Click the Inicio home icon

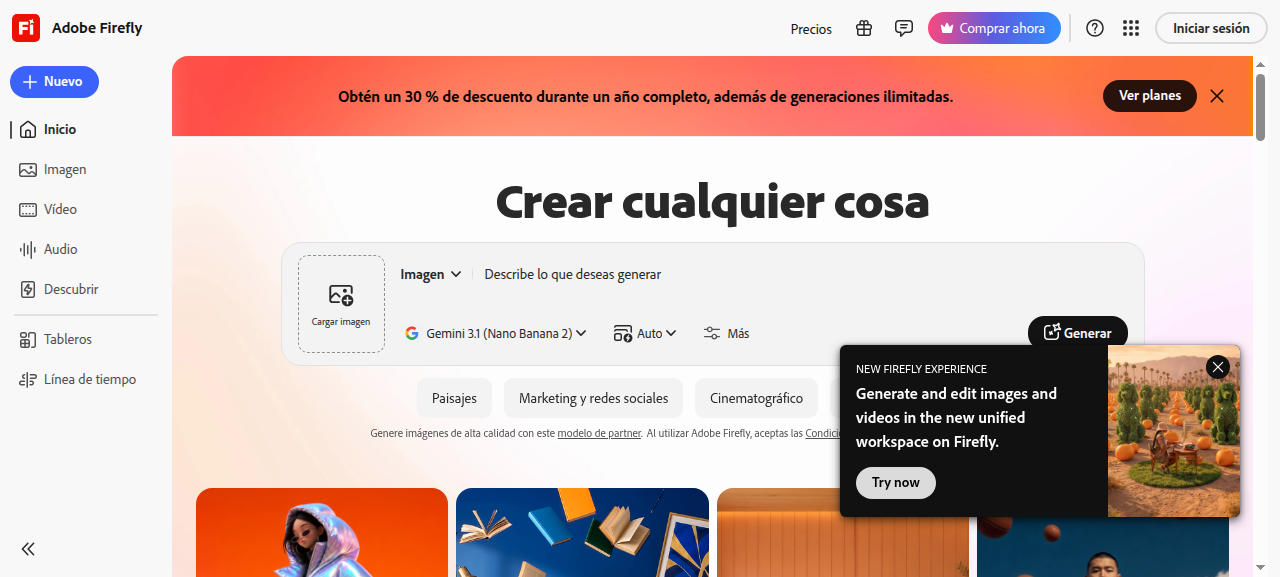(28, 129)
